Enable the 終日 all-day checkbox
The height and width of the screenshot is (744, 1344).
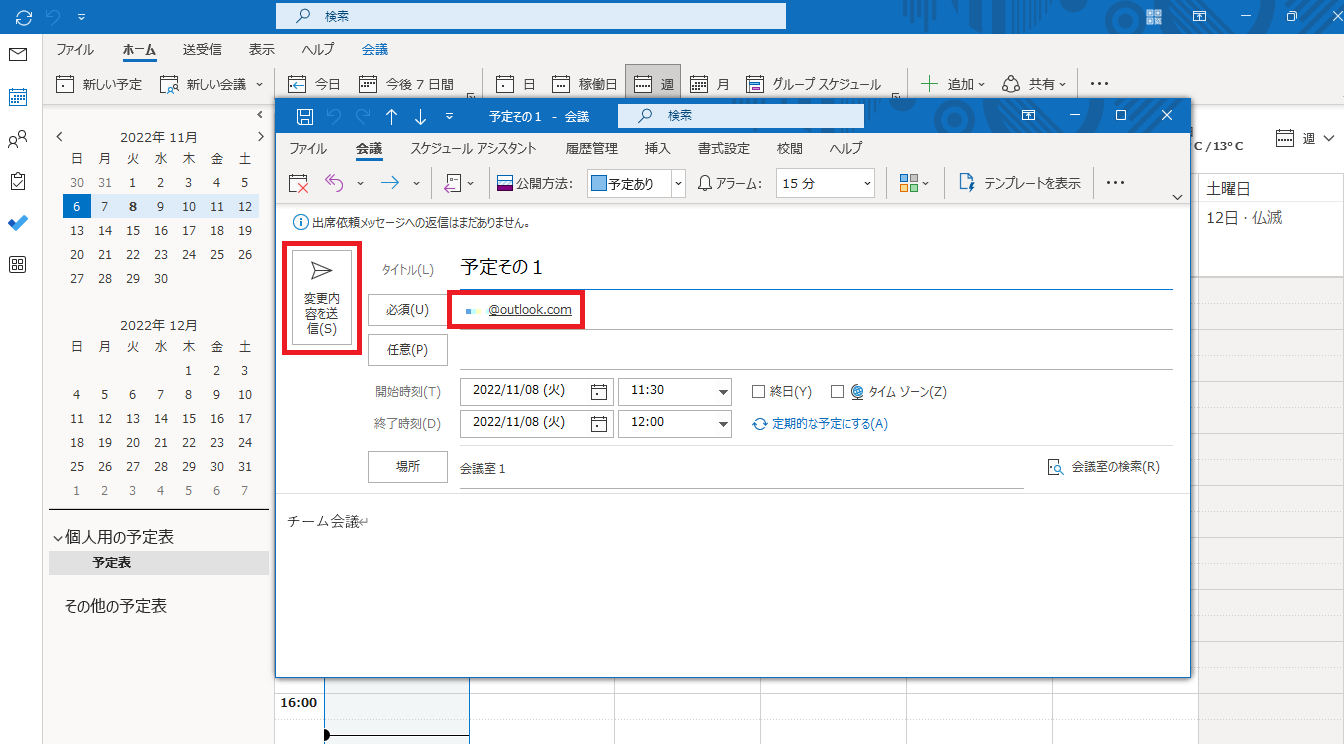[758, 392]
